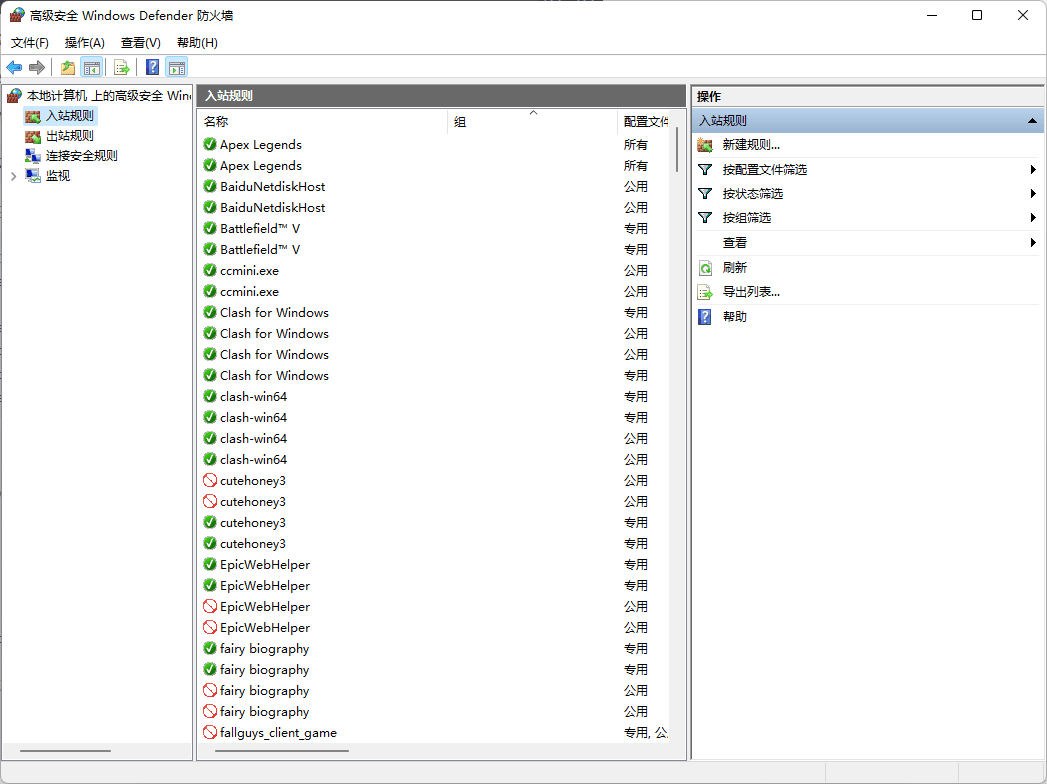
Task: Select 入站规则 in the left tree
Action: [x=69, y=116]
